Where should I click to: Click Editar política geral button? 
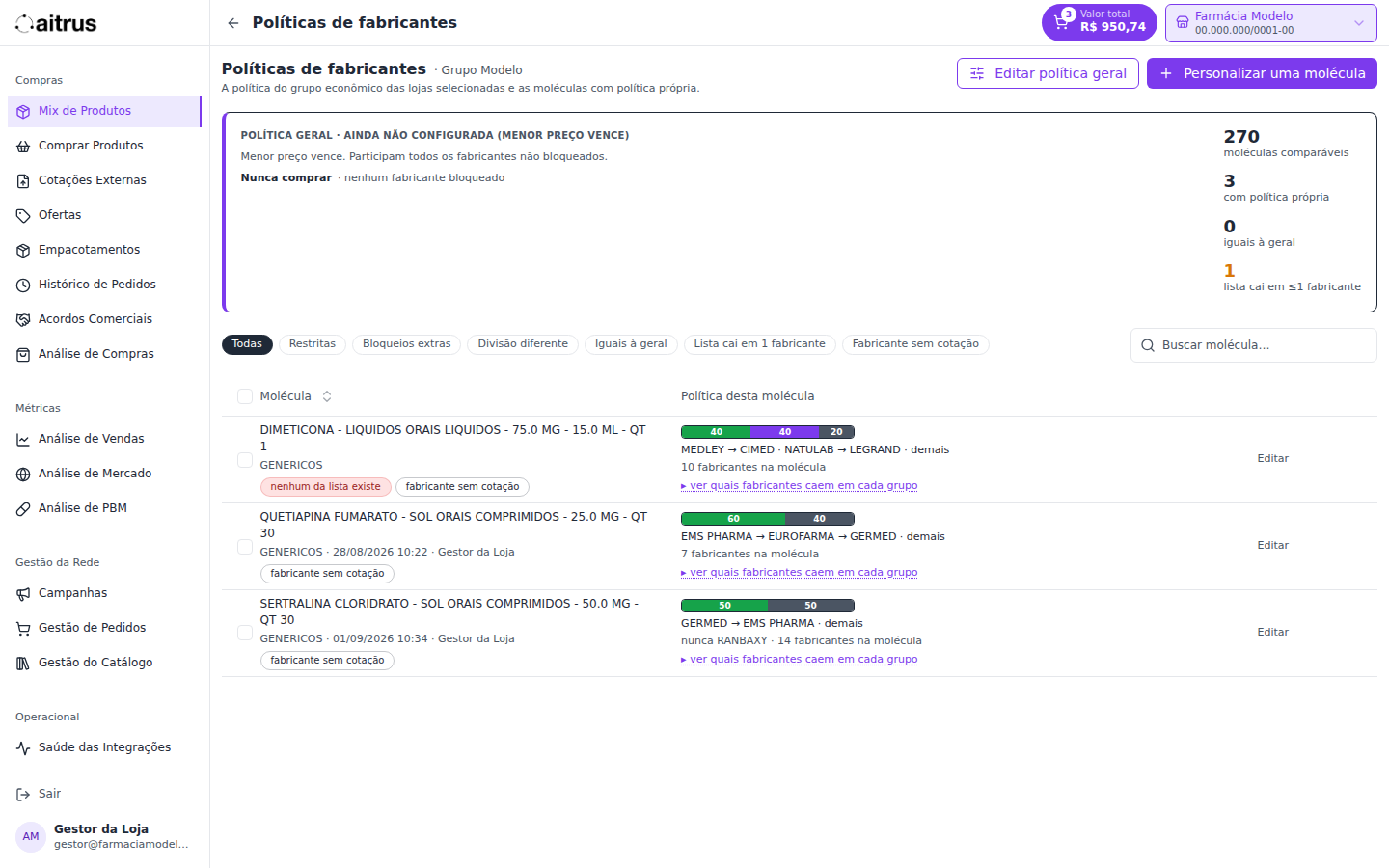pos(1048,73)
